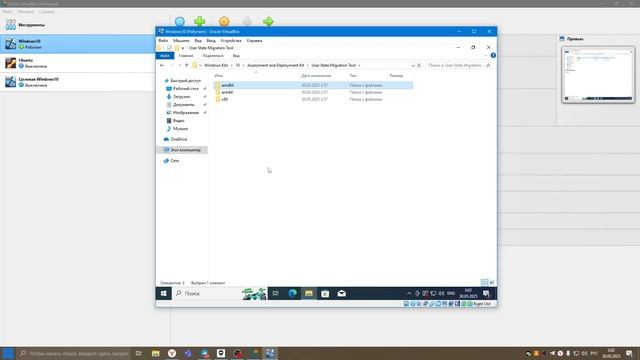The width and height of the screenshot is (640, 360).
Task: Switch Explorer to large icons view
Action: (x=492, y=282)
